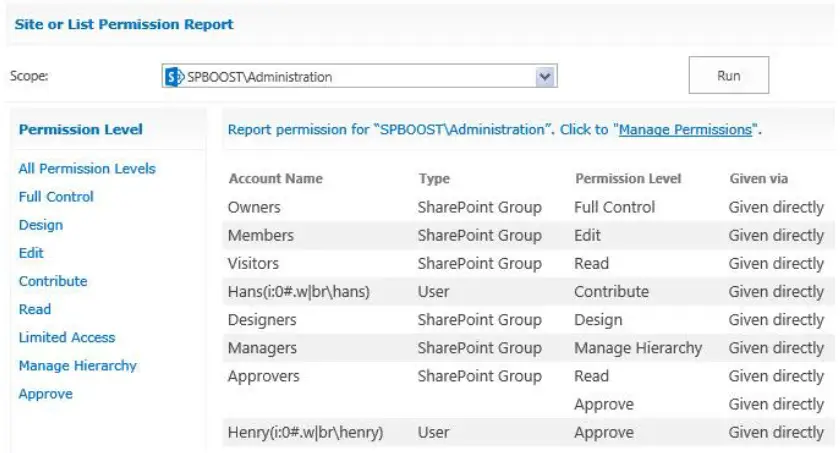The image size is (840, 453).
Task: Click the Run button
Action: [x=729, y=76]
